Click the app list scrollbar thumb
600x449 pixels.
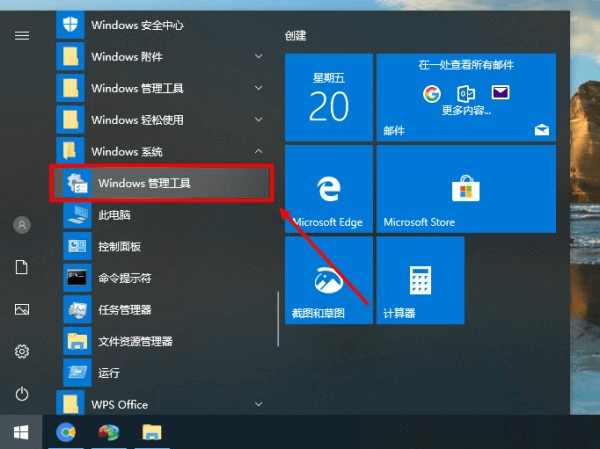point(278,319)
